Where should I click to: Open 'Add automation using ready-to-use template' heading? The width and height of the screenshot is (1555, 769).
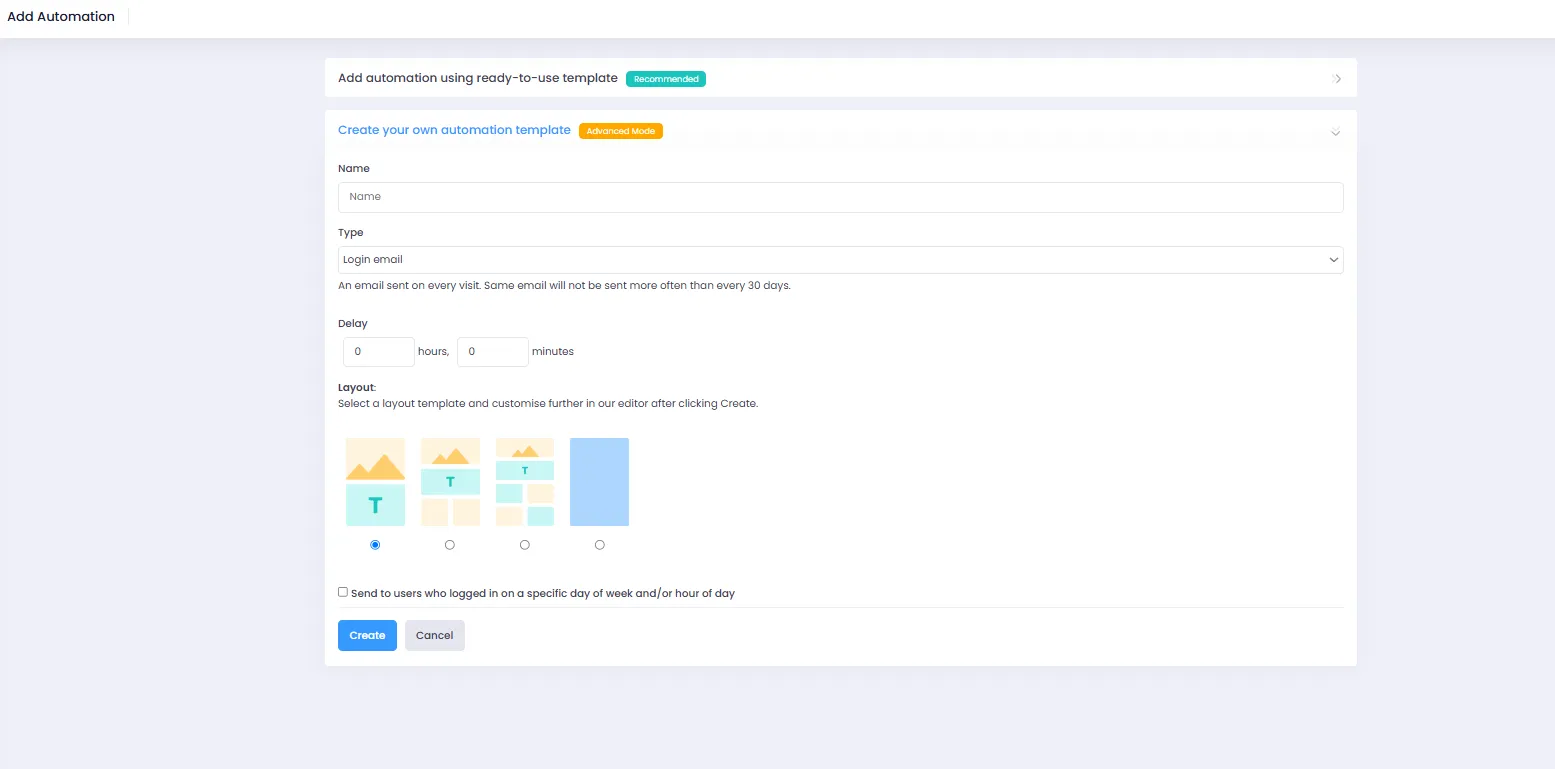pos(477,78)
